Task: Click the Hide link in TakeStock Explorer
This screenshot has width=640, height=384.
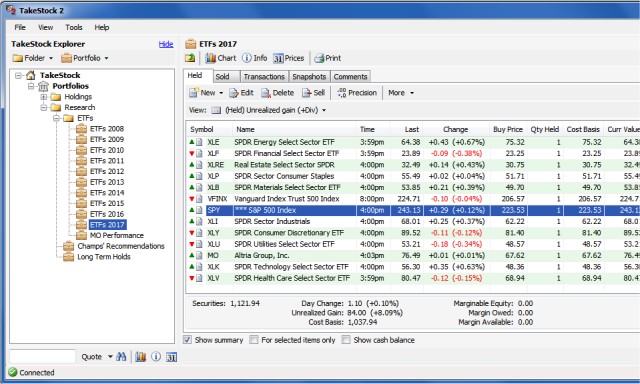Action: [x=166, y=44]
